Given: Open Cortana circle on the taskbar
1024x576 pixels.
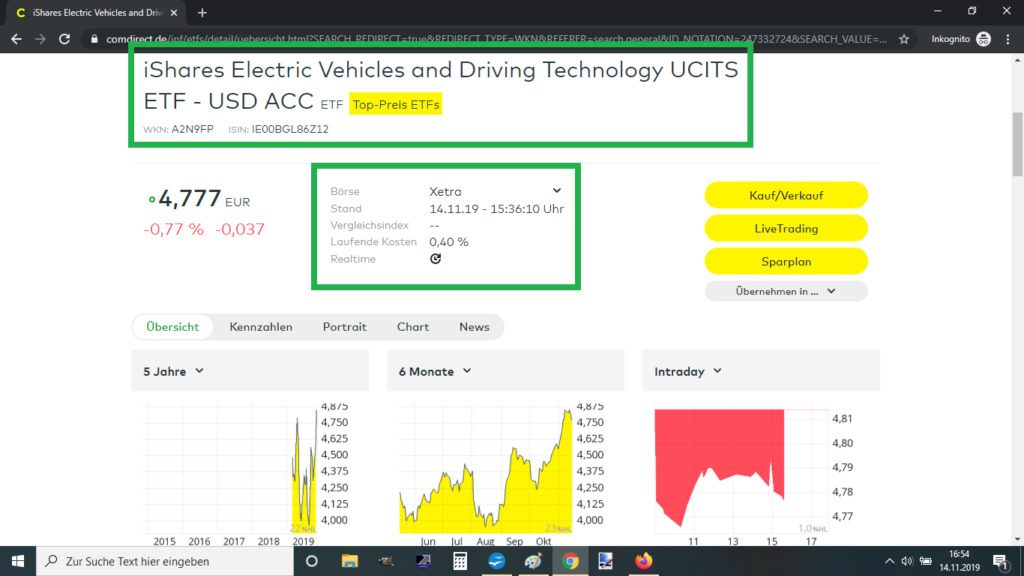Looking at the screenshot, I should pyautogui.click(x=312, y=561).
